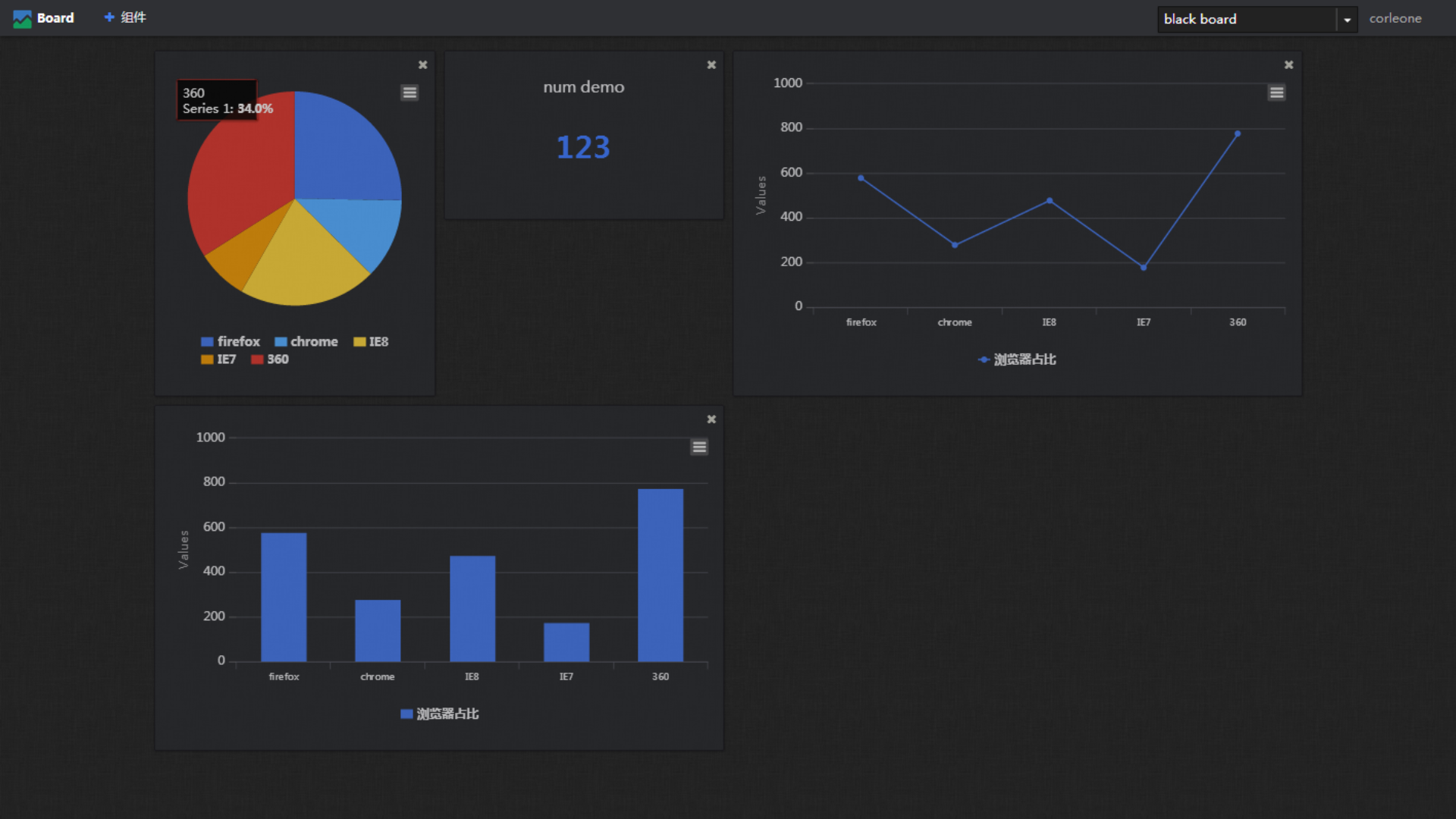Close the bar chart widget
This screenshot has width=1456, height=819.
point(711,419)
